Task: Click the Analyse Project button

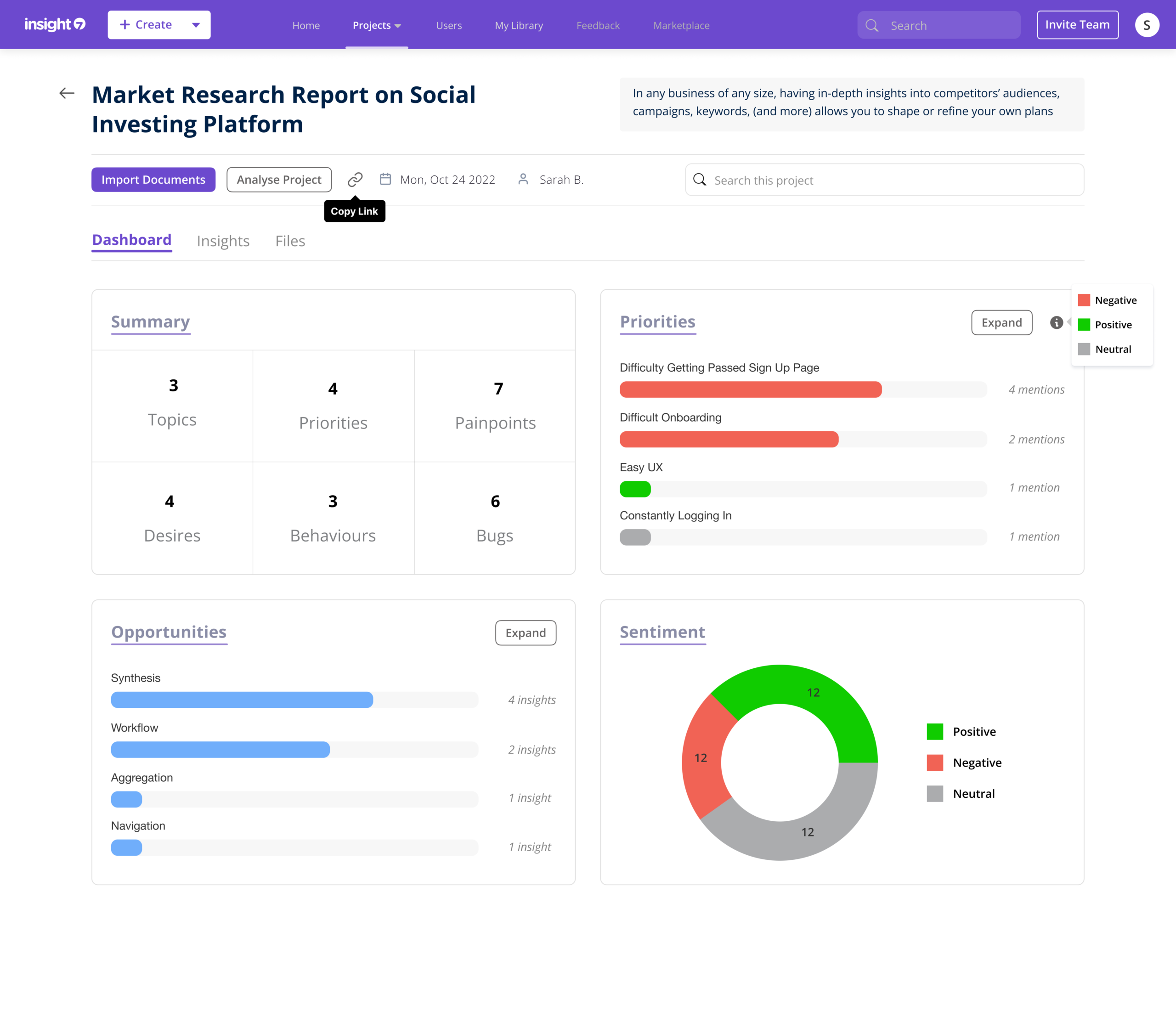Action: pyautogui.click(x=279, y=180)
